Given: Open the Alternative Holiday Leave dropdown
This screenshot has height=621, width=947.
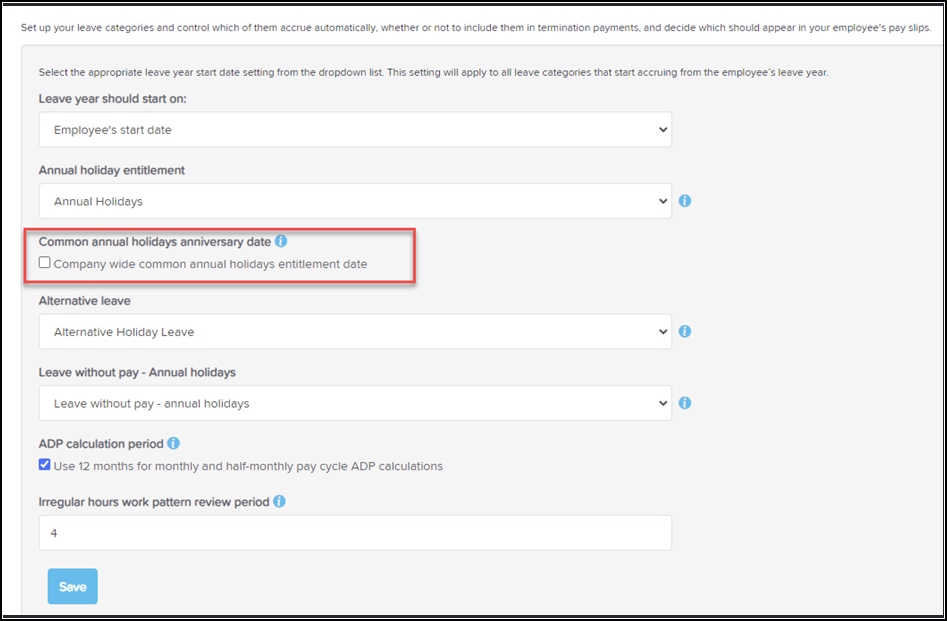Looking at the screenshot, I should 355,332.
